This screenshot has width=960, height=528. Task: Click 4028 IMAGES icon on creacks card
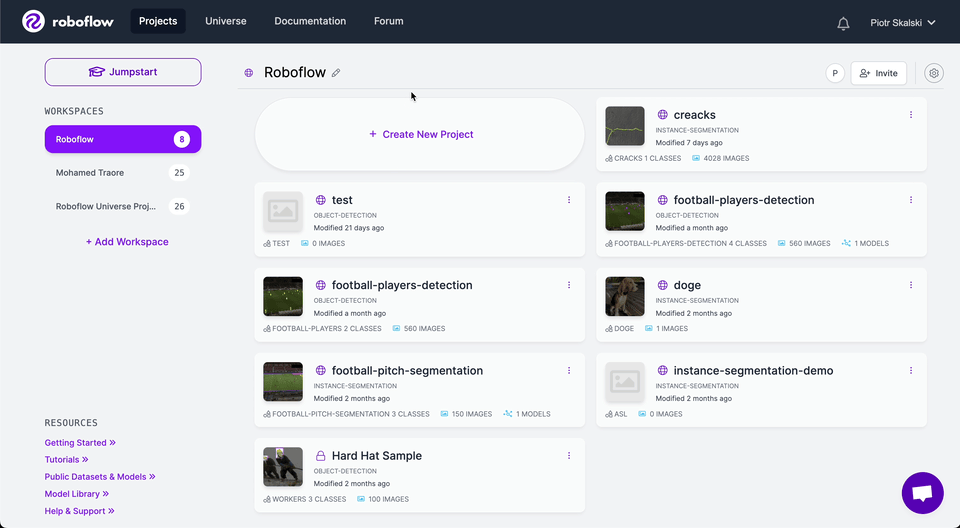click(x=696, y=158)
